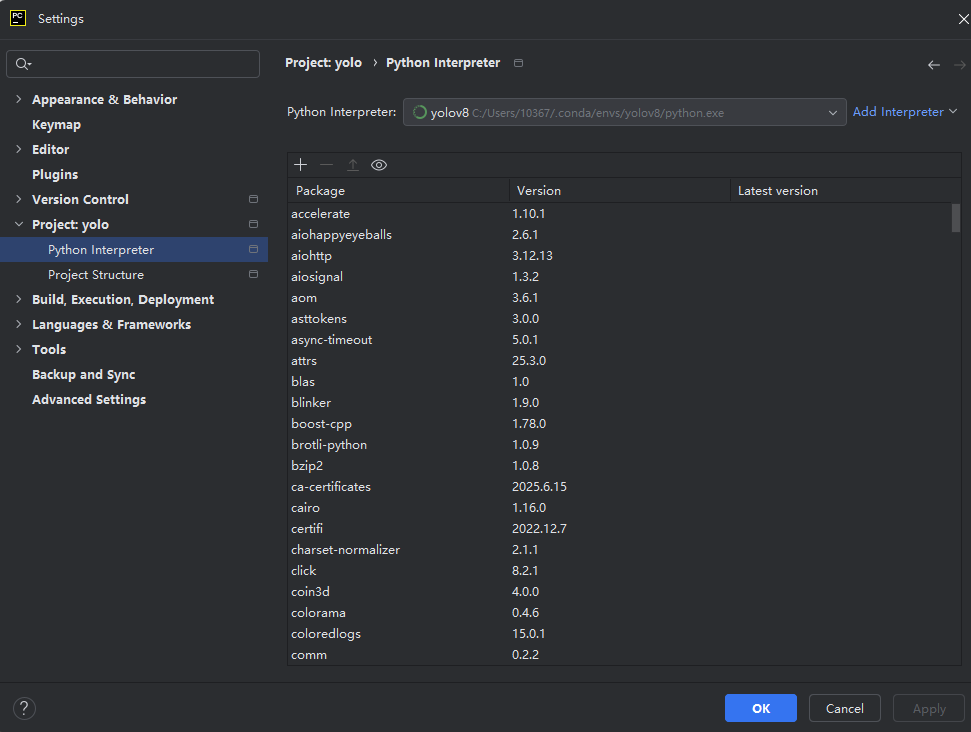
Task: Select the brotli-python package row
Action: coord(619,445)
